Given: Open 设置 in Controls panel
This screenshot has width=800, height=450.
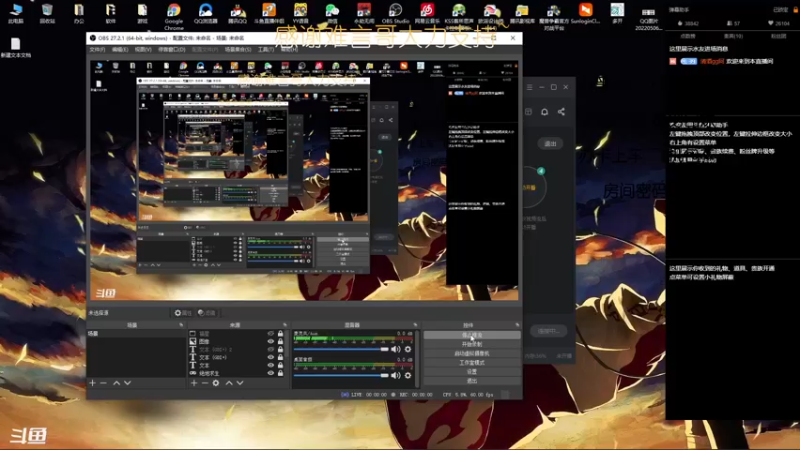Looking at the screenshot, I should 472,372.
